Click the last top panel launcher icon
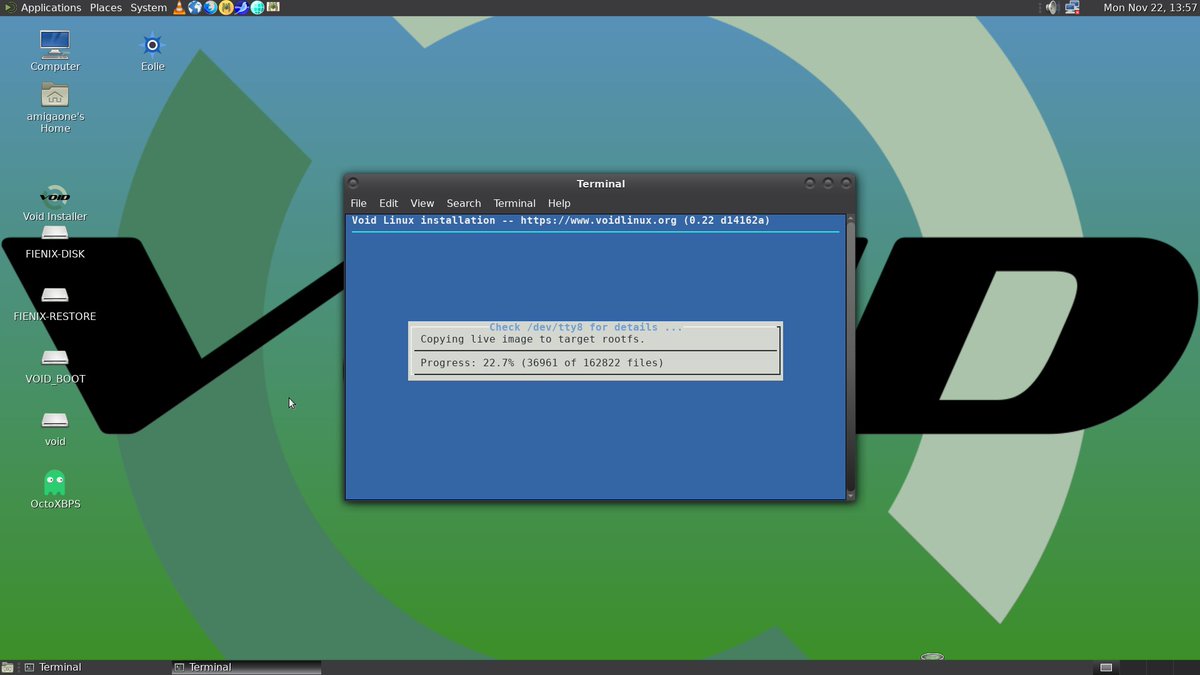Viewport: 1200px width, 675px height. coord(273,7)
